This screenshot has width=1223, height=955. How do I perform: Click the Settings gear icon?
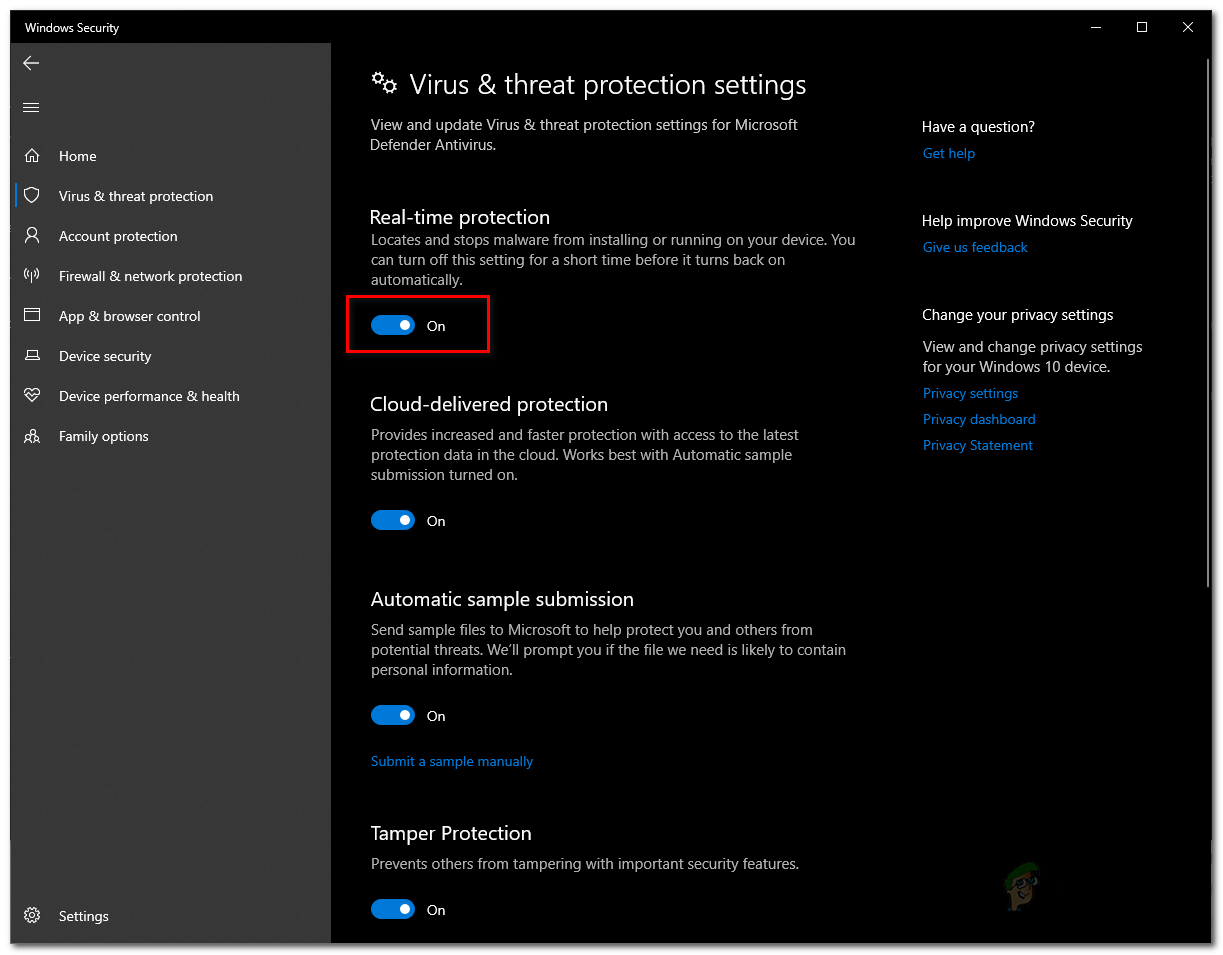(x=32, y=916)
